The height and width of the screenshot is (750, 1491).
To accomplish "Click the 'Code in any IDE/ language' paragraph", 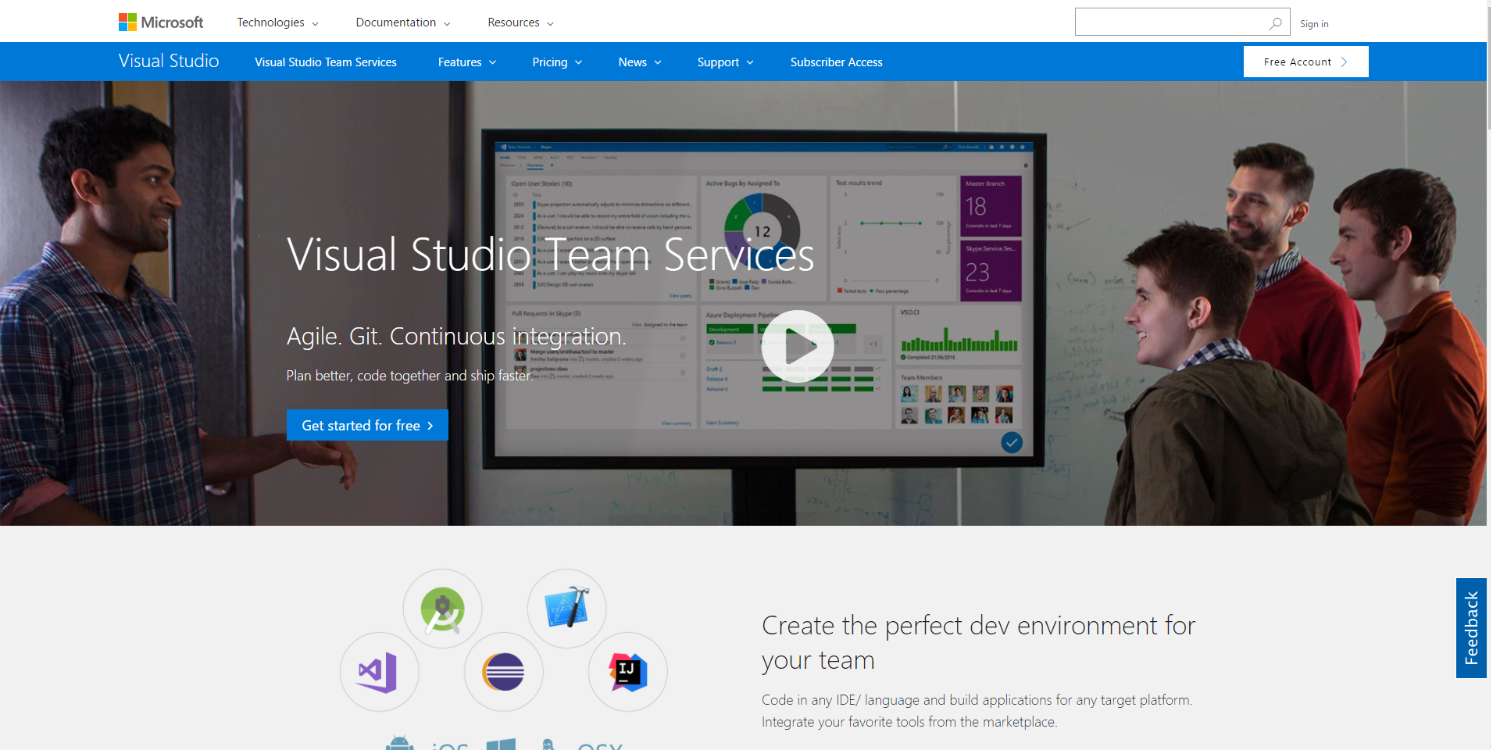I will click(977, 711).
